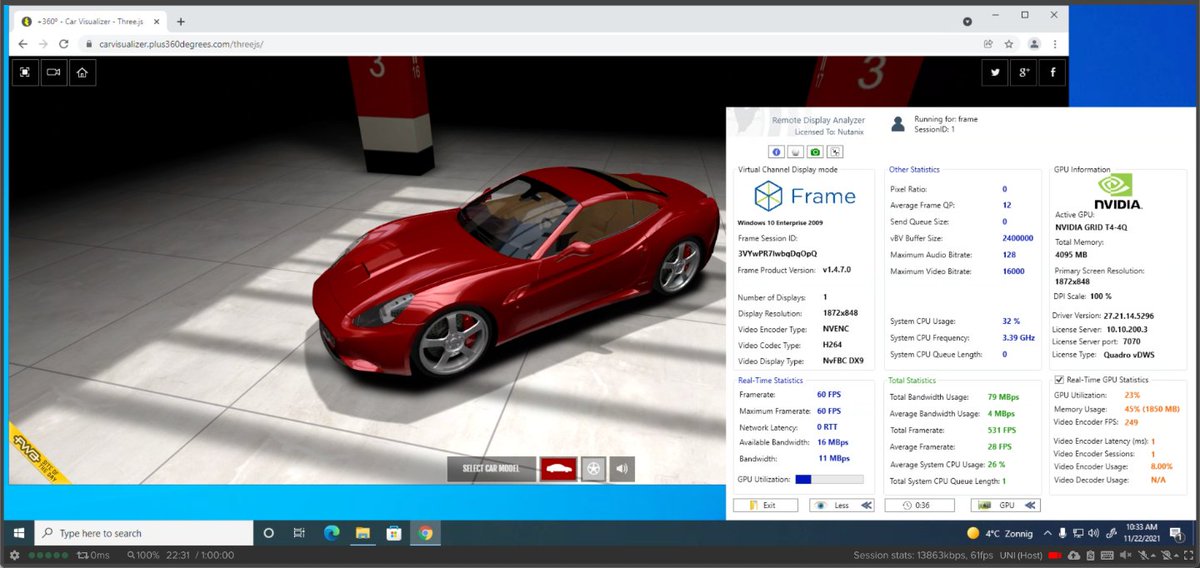
Task: Choose the red car body option
Action: [x=558, y=468]
